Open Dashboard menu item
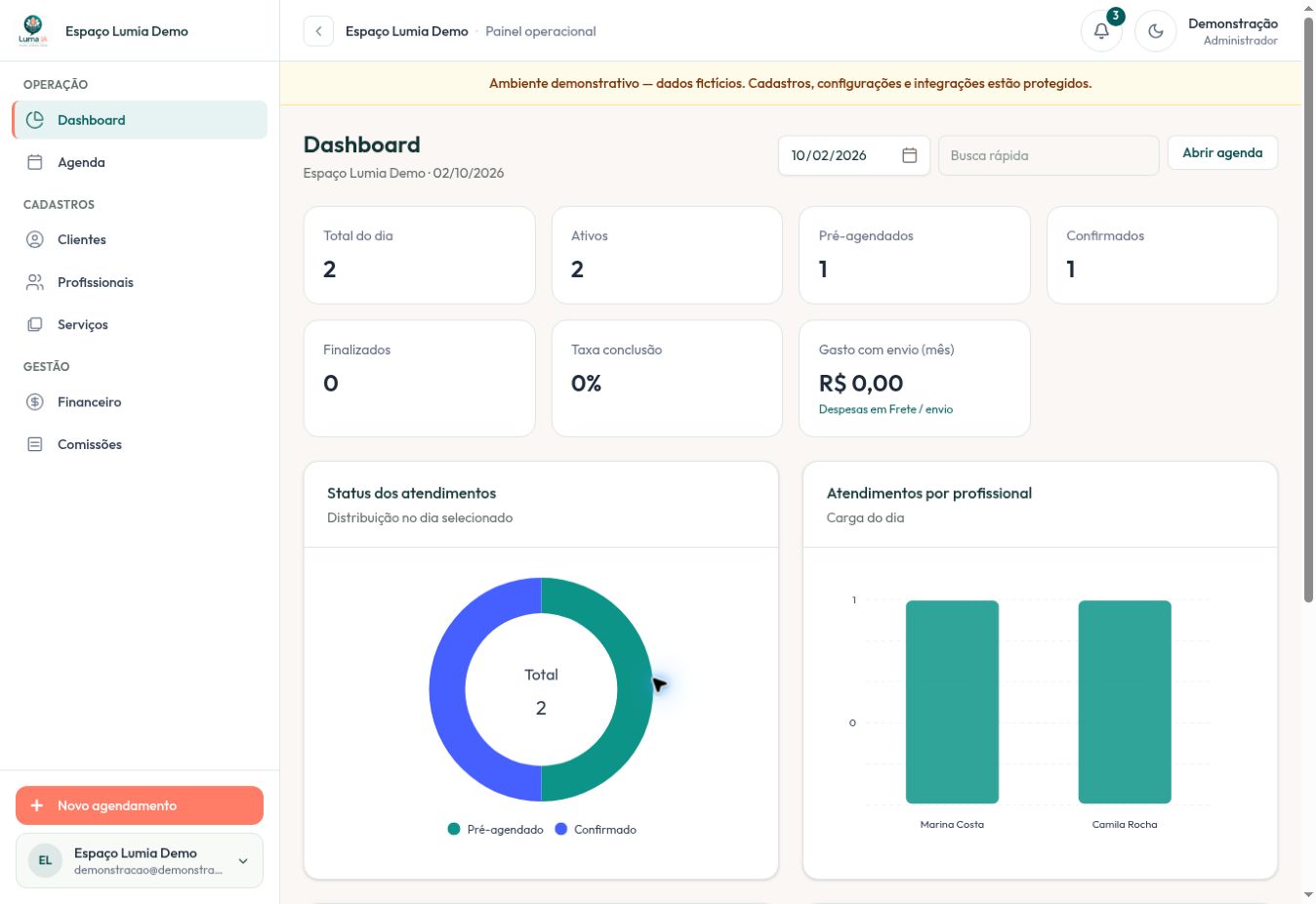 [x=140, y=120]
